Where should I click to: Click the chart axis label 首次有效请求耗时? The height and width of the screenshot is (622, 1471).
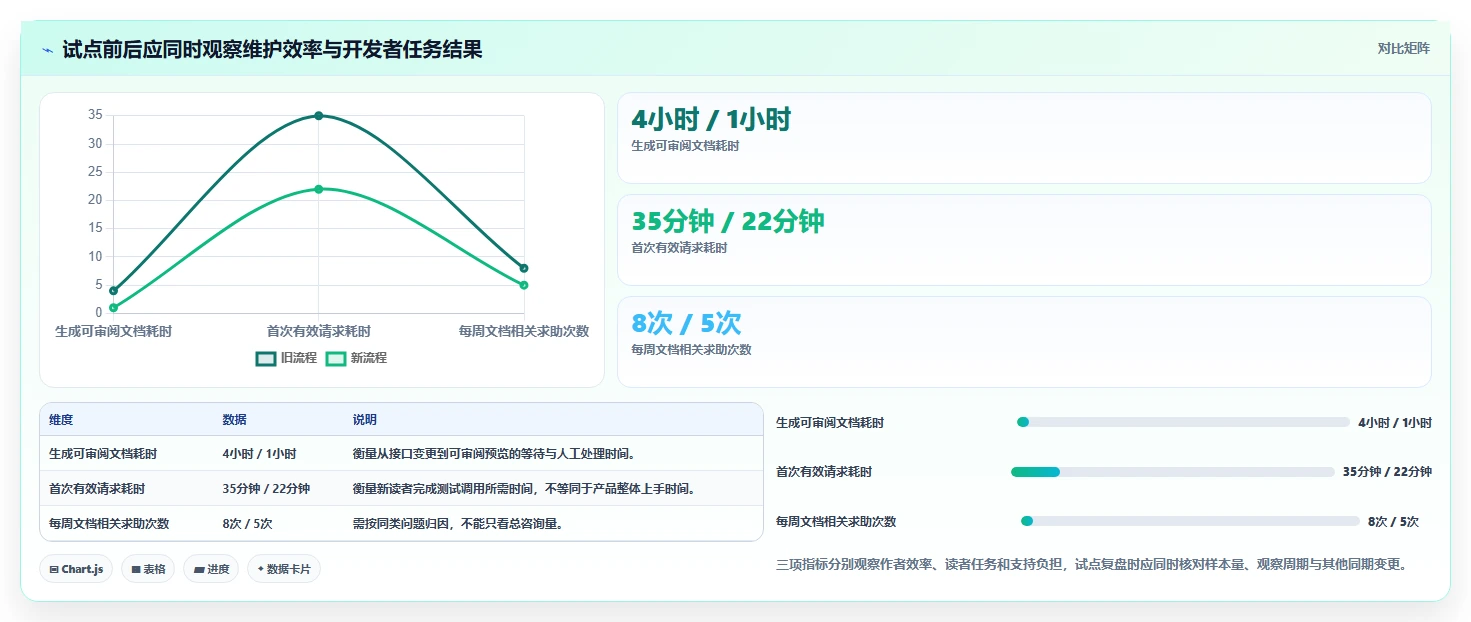[318, 331]
